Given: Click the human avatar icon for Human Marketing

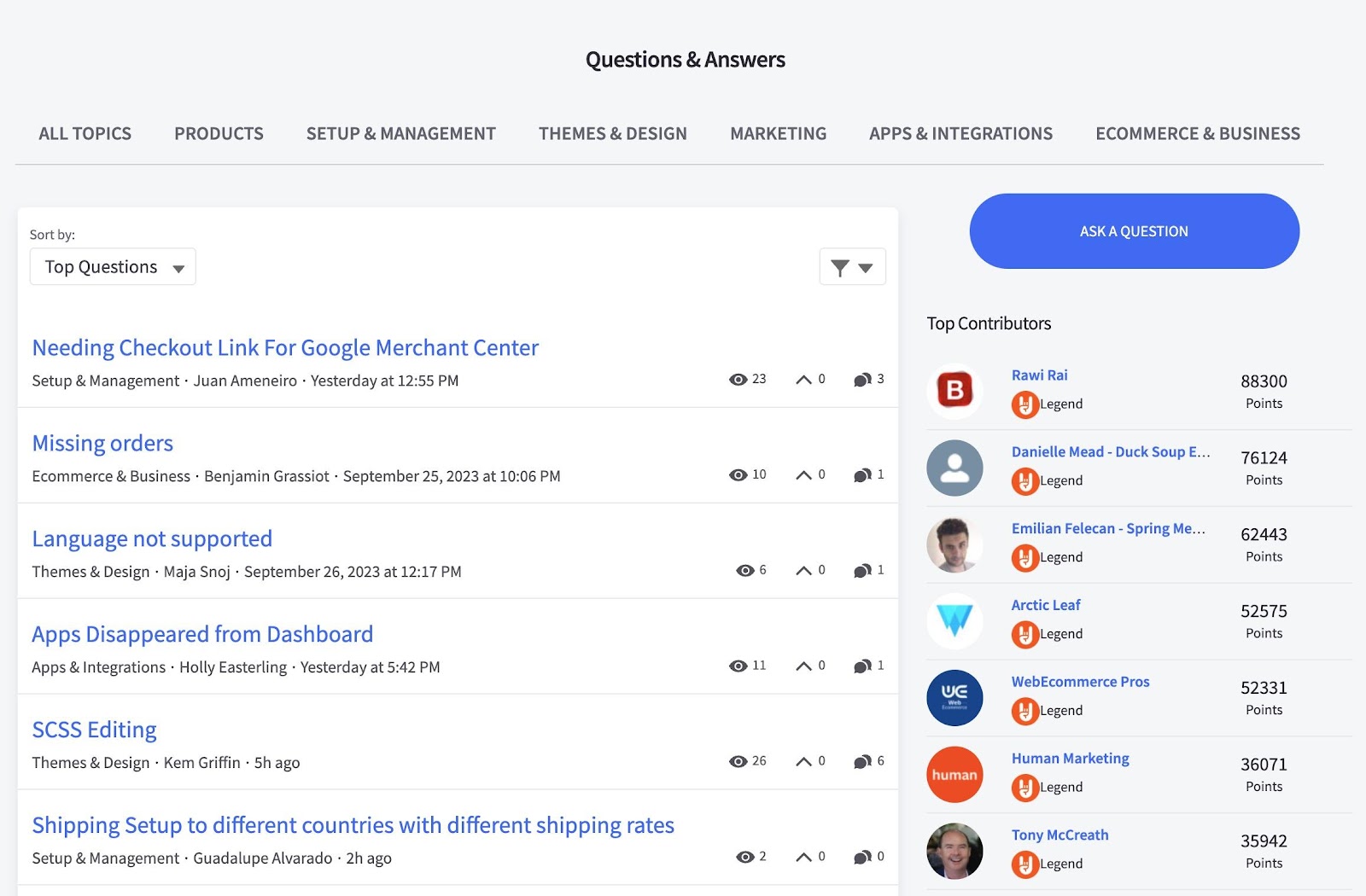Looking at the screenshot, I should click(954, 775).
